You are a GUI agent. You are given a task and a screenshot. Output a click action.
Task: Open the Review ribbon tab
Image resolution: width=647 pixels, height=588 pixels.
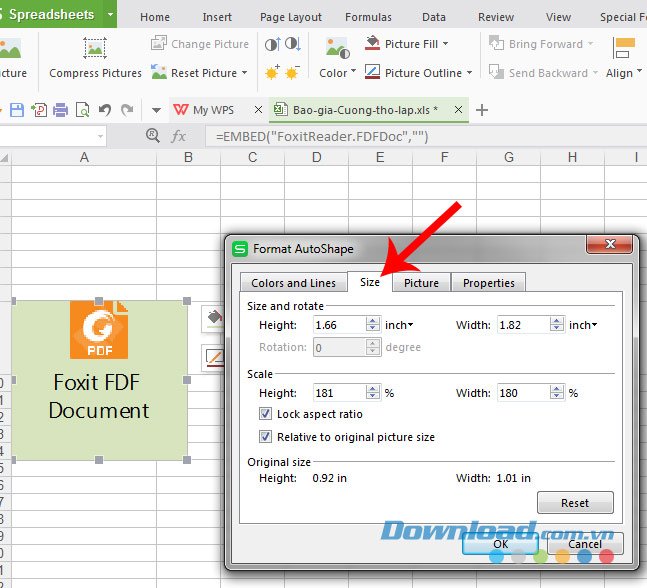[496, 17]
